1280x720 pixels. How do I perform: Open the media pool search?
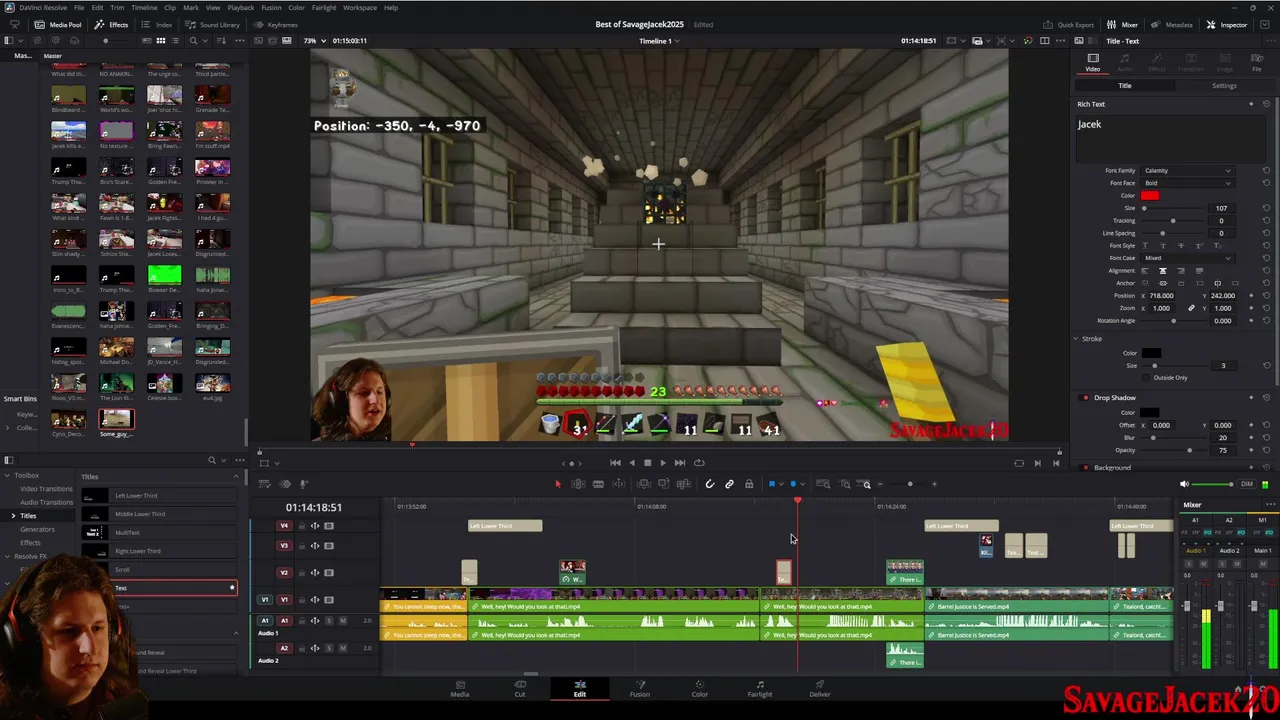point(194,40)
